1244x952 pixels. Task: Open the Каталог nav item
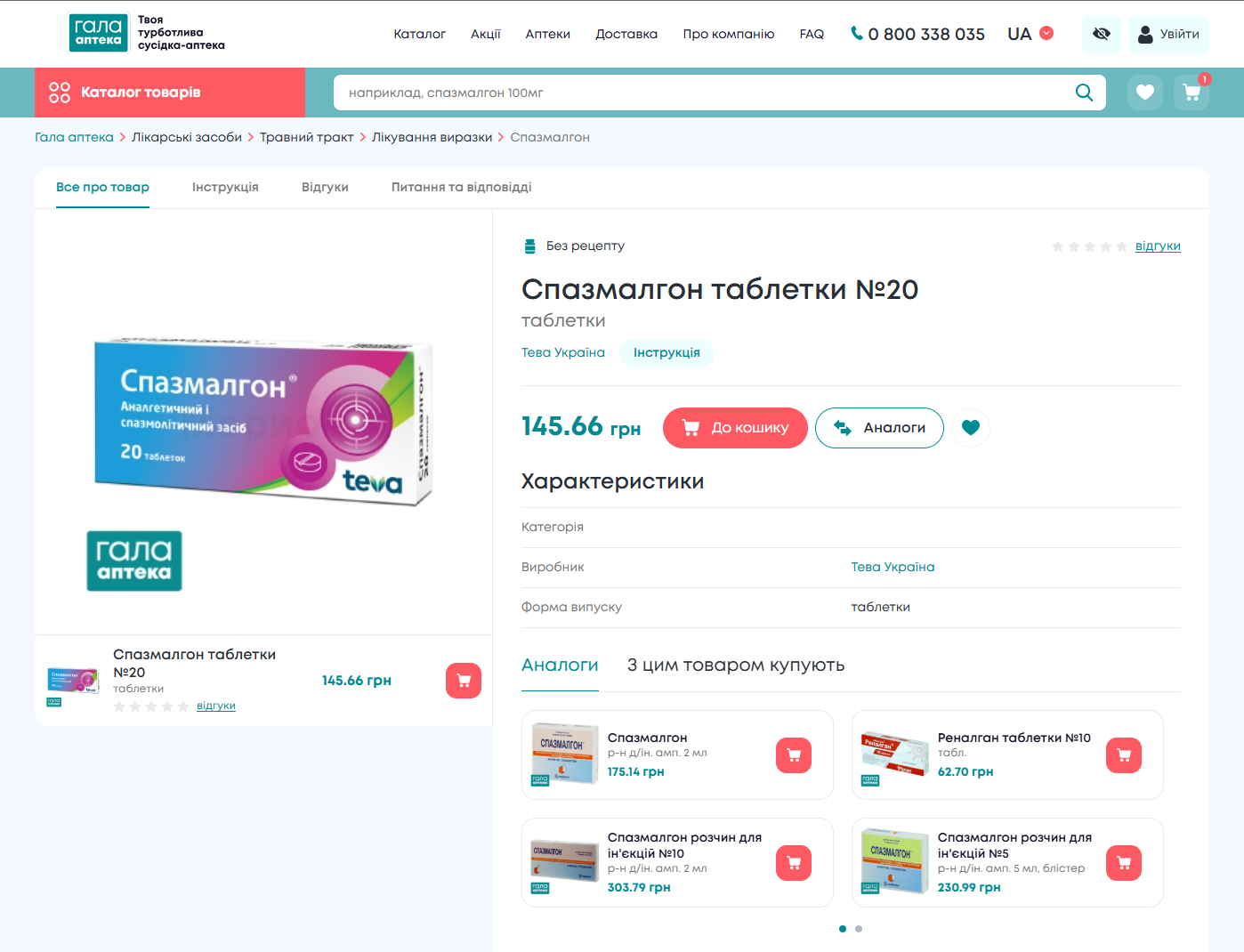click(x=419, y=34)
